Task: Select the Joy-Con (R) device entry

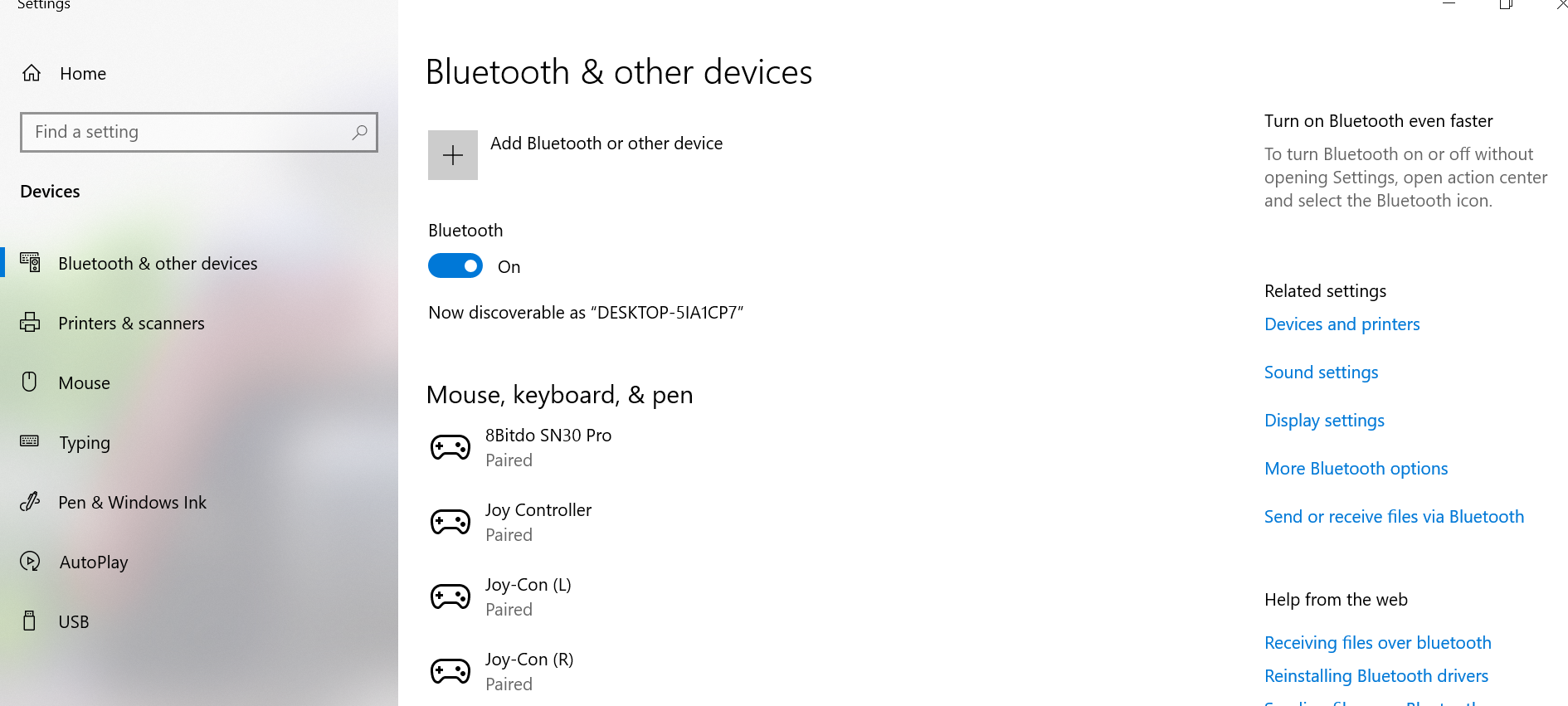Action: [x=529, y=671]
